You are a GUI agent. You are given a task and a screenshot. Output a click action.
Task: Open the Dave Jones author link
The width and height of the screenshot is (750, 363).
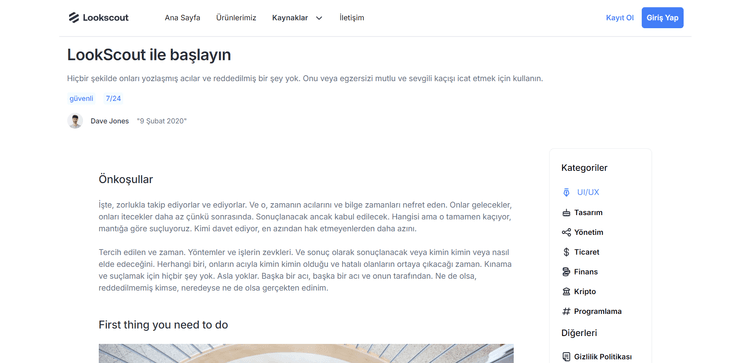(x=110, y=121)
